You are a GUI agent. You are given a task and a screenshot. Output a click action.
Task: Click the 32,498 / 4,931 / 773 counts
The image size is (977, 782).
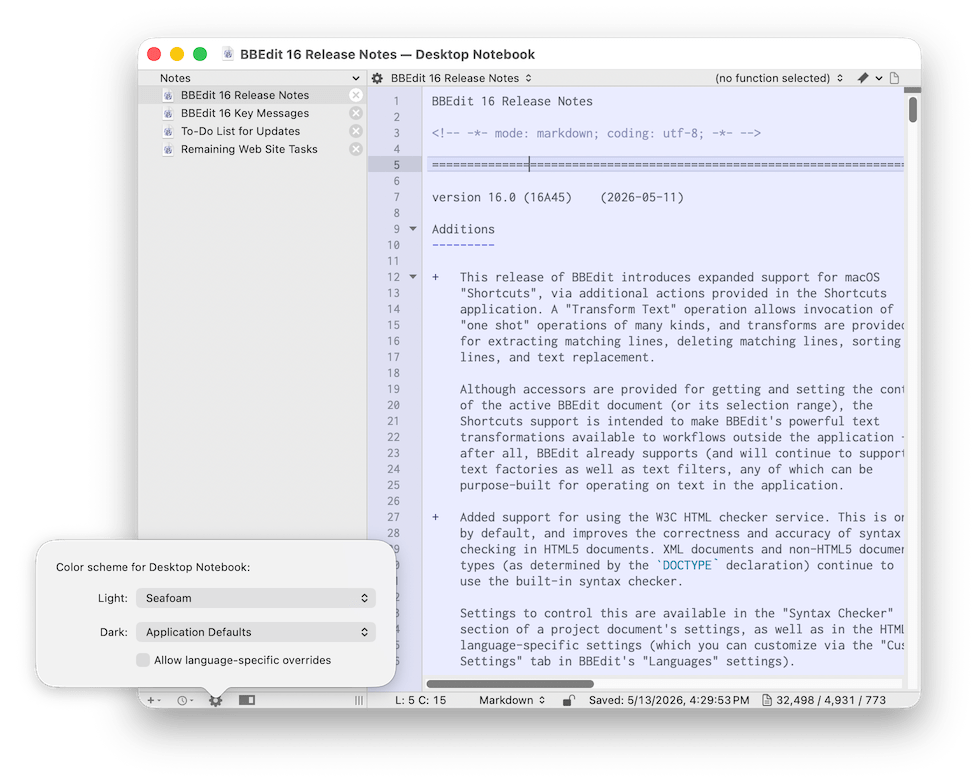pyautogui.click(x=831, y=700)
